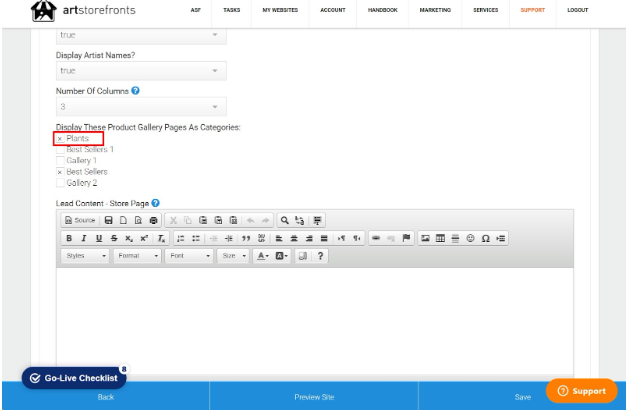The height and width of the screenshot is (410, 629).
Task: Click the Preview Site button
Action: click(314, 397)
